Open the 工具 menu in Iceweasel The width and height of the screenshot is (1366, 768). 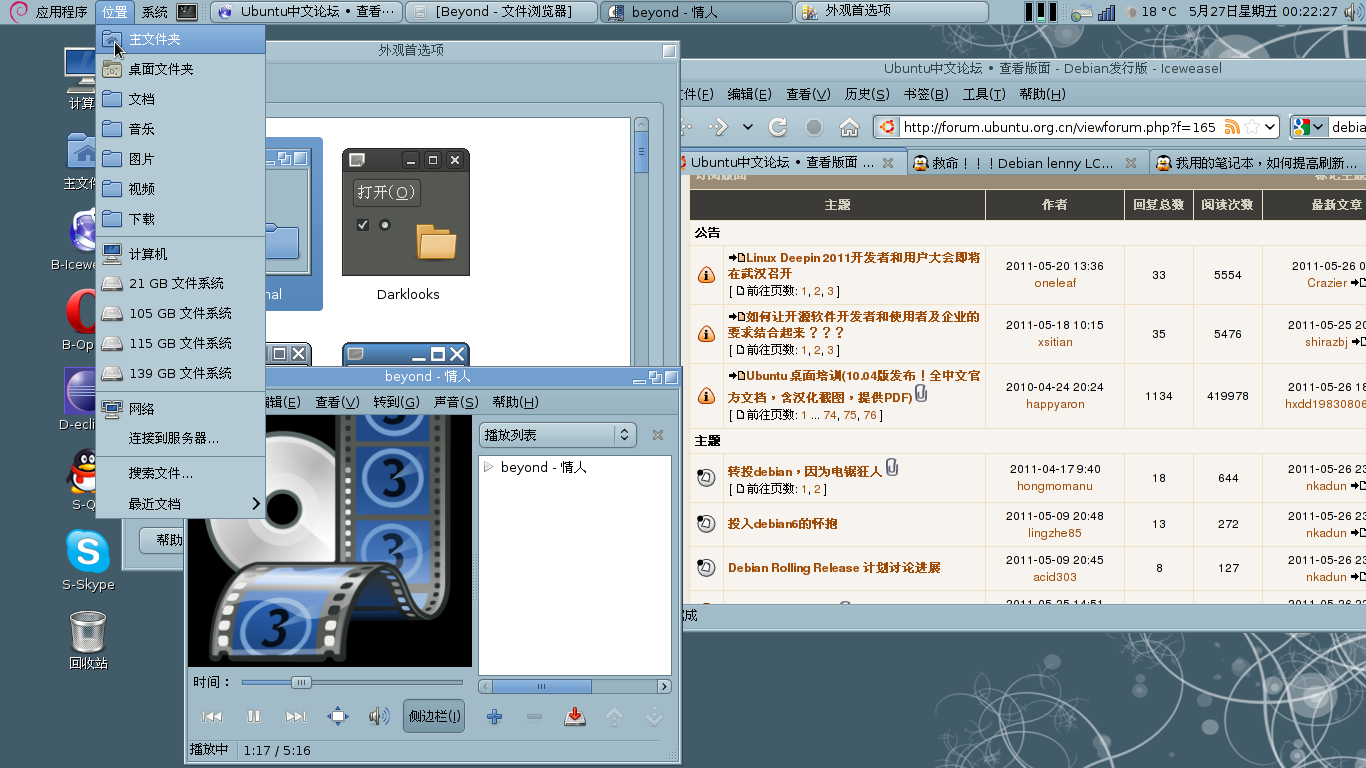(x=983, y=94)
